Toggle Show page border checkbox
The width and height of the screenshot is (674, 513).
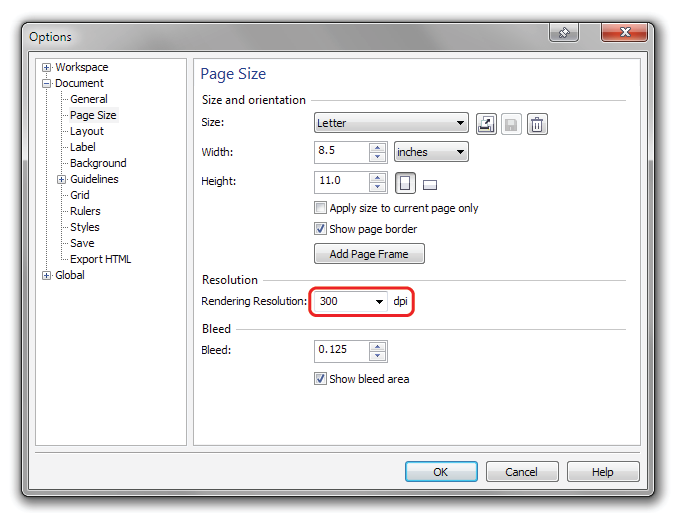pos(320,229)
